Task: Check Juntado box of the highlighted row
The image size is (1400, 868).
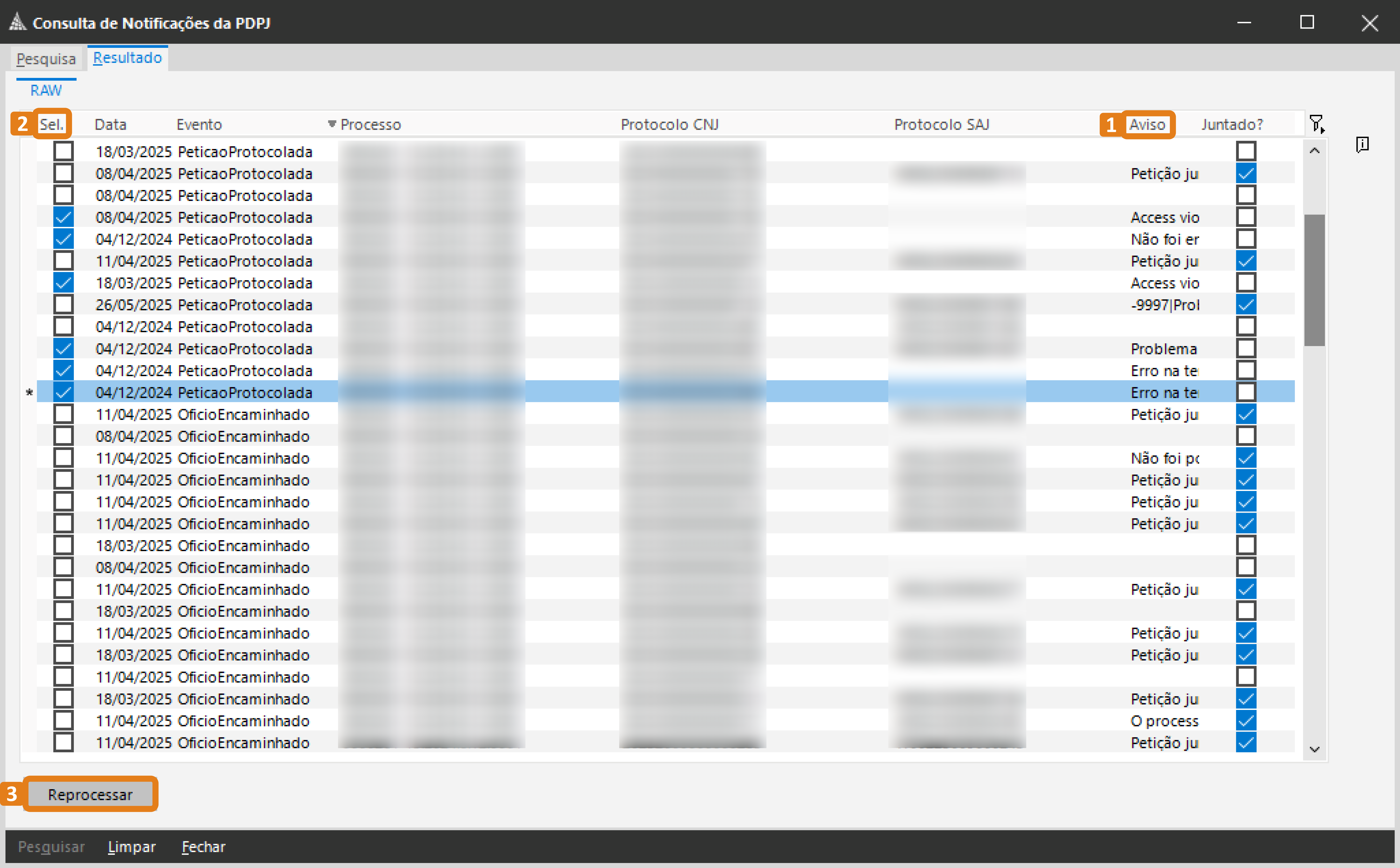Action: point(1246,392)
